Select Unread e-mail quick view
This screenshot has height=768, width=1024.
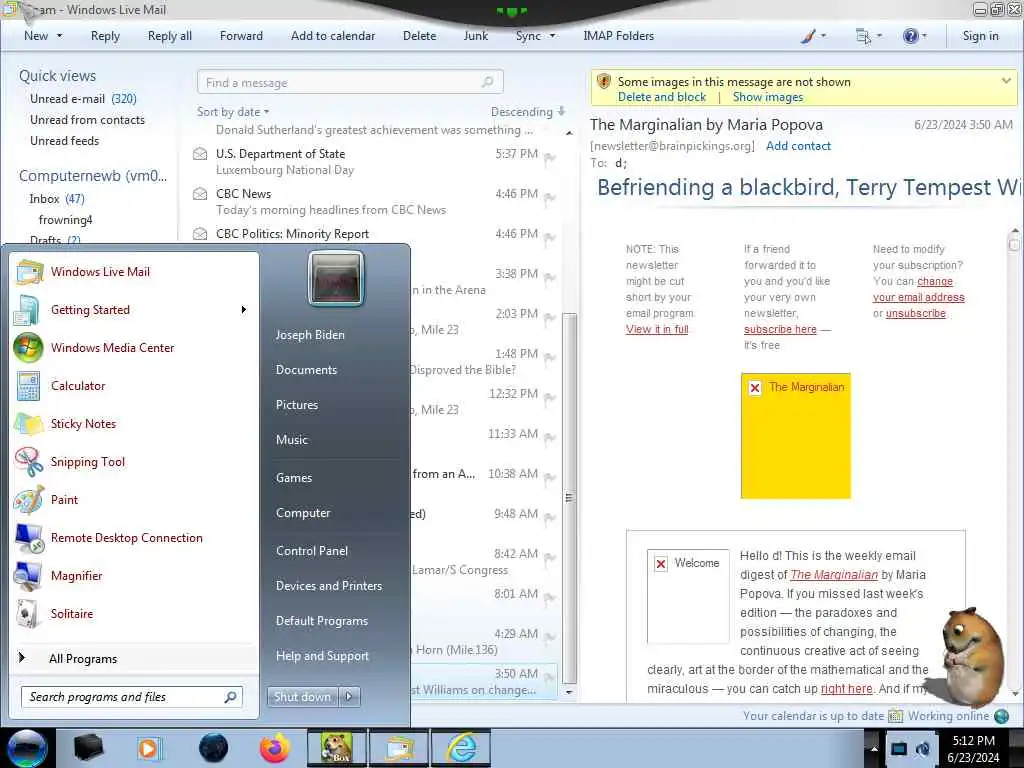[83, 99]
